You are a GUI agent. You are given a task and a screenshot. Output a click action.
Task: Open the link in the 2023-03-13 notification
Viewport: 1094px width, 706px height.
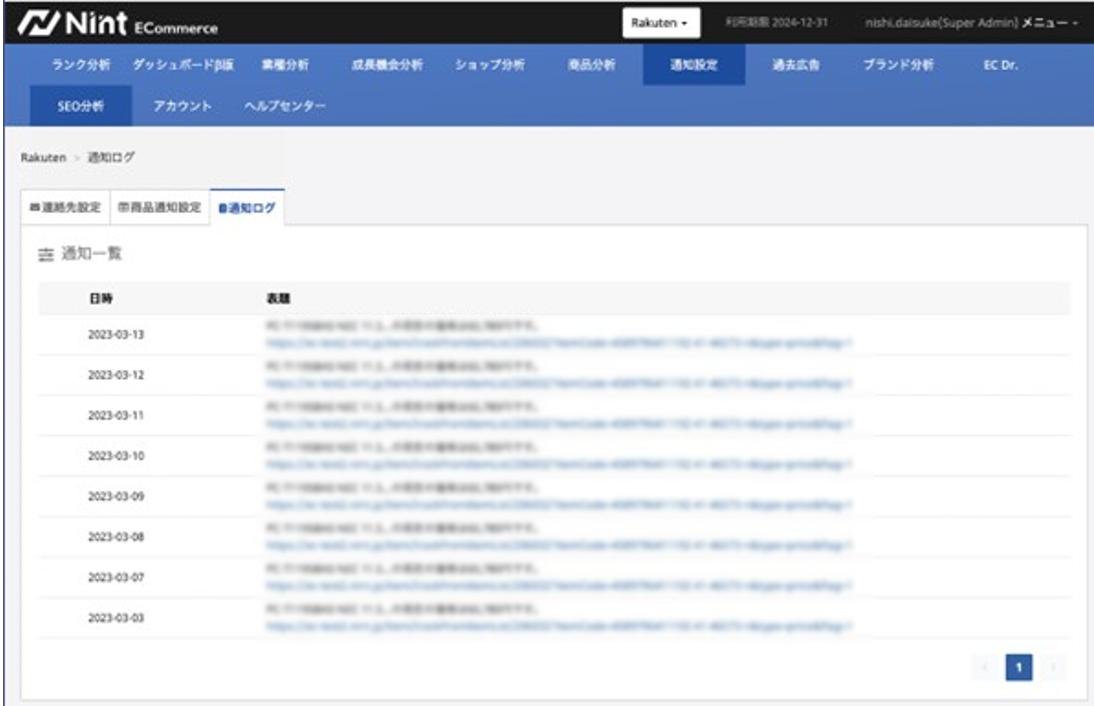(x=558, y=343)
